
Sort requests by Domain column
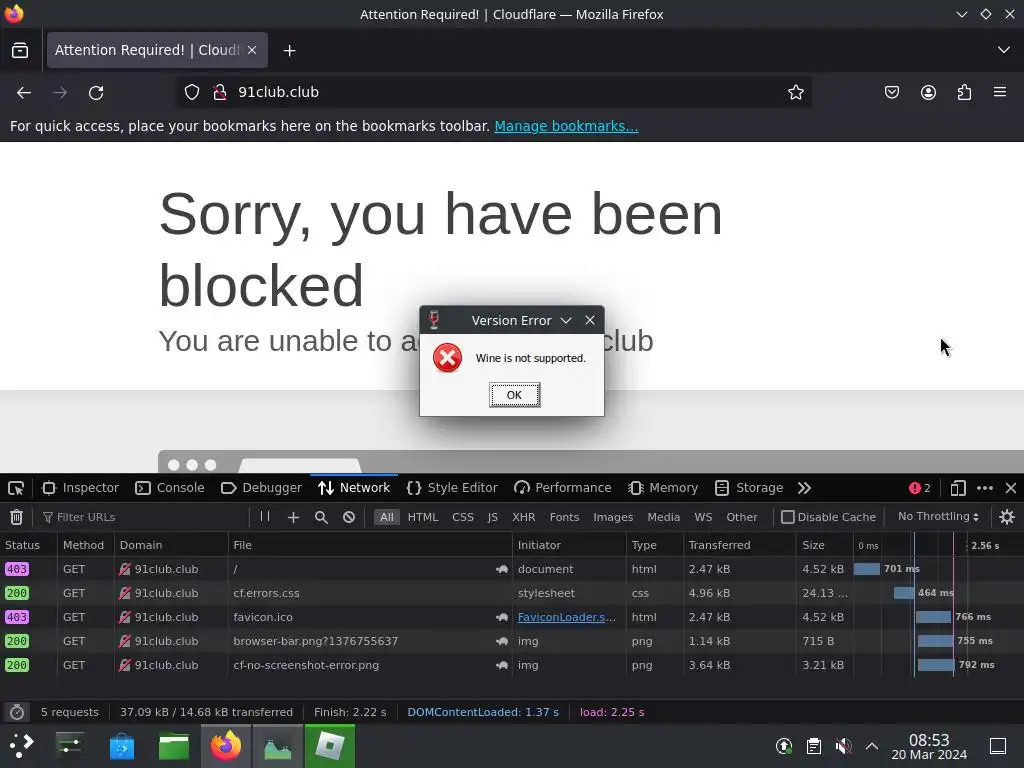pyautogui.click(x=171, y=545)
